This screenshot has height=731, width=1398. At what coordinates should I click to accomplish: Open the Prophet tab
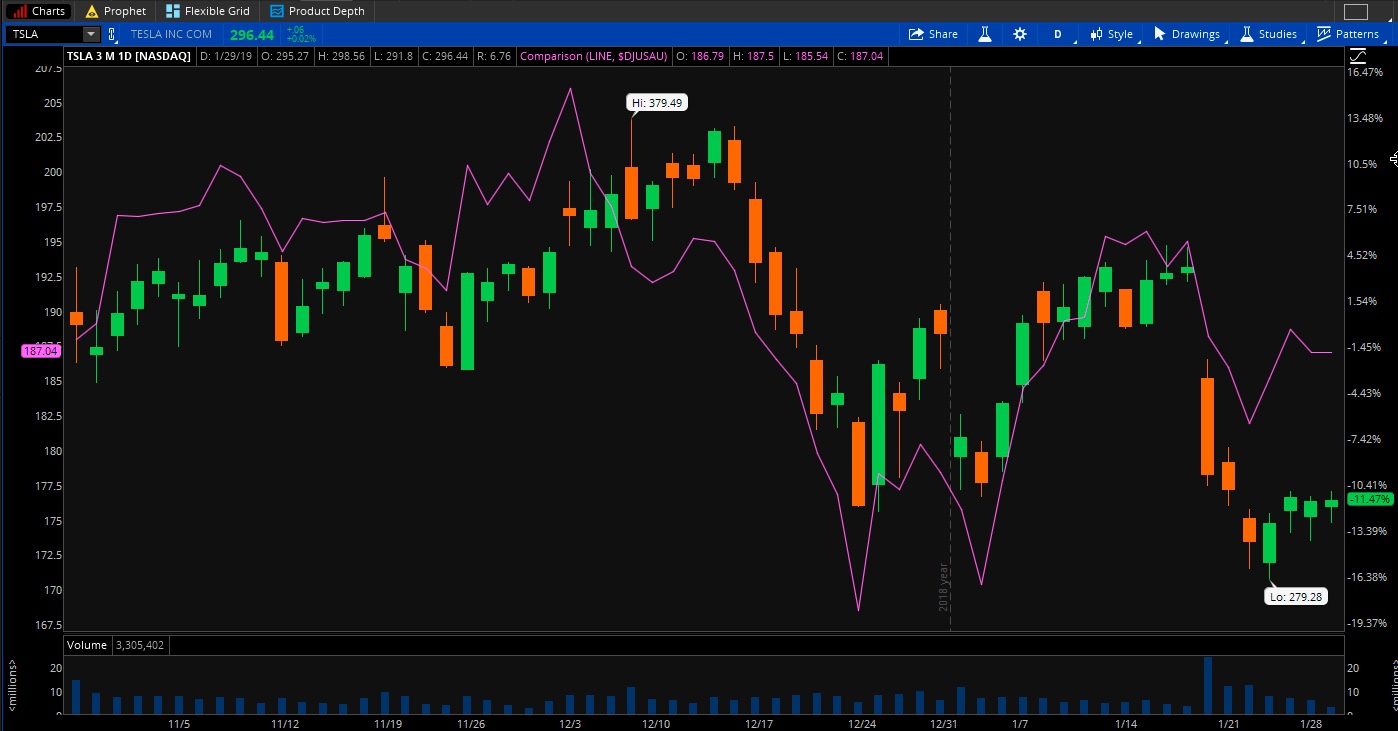tap(116, 11)
